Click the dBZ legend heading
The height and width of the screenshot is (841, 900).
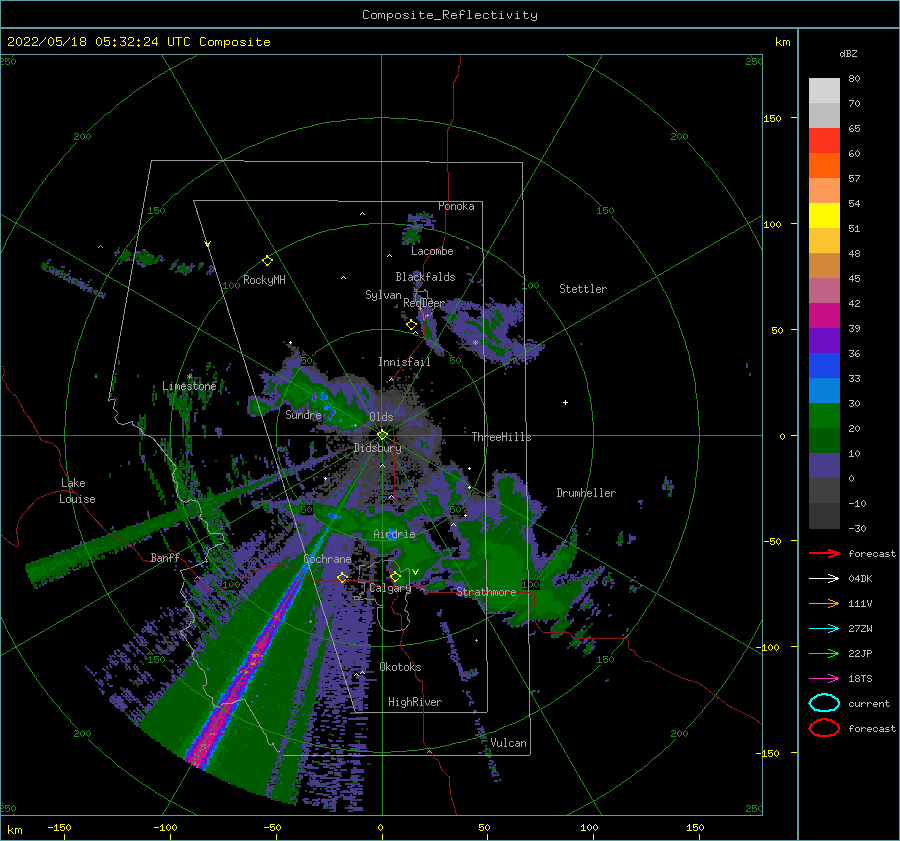click(x=848, y=53)
